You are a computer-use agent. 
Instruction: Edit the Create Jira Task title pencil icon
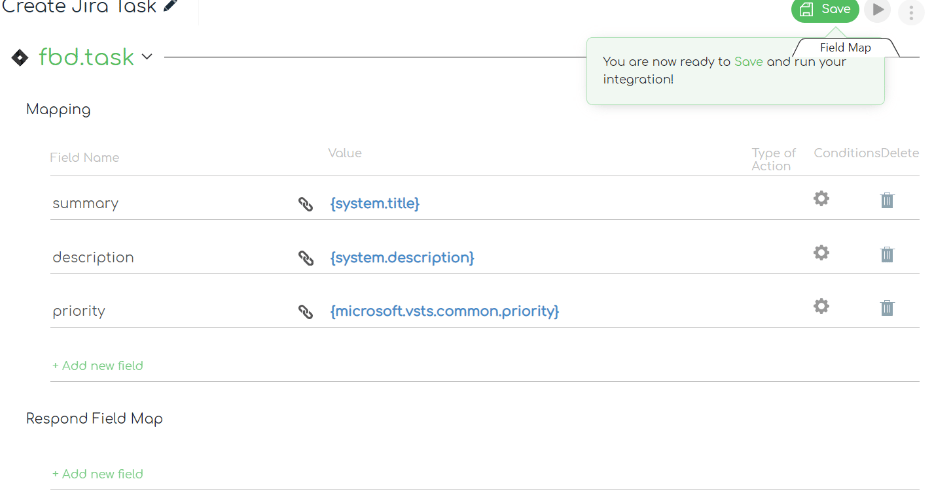[x=170, y=6]
